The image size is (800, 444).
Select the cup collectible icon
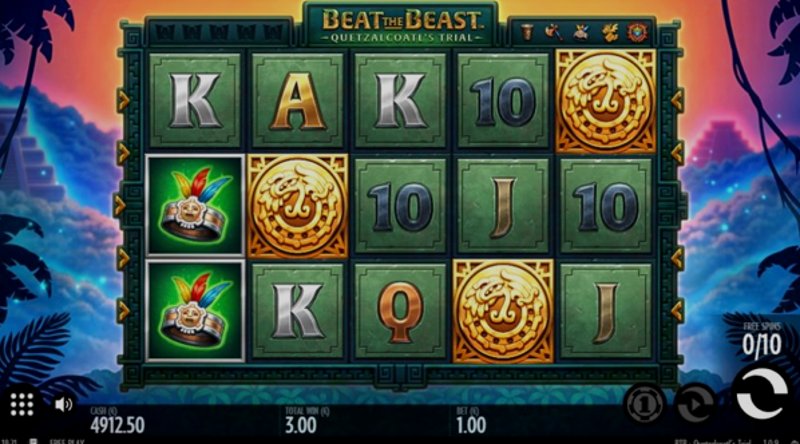(x=527, y=32)
